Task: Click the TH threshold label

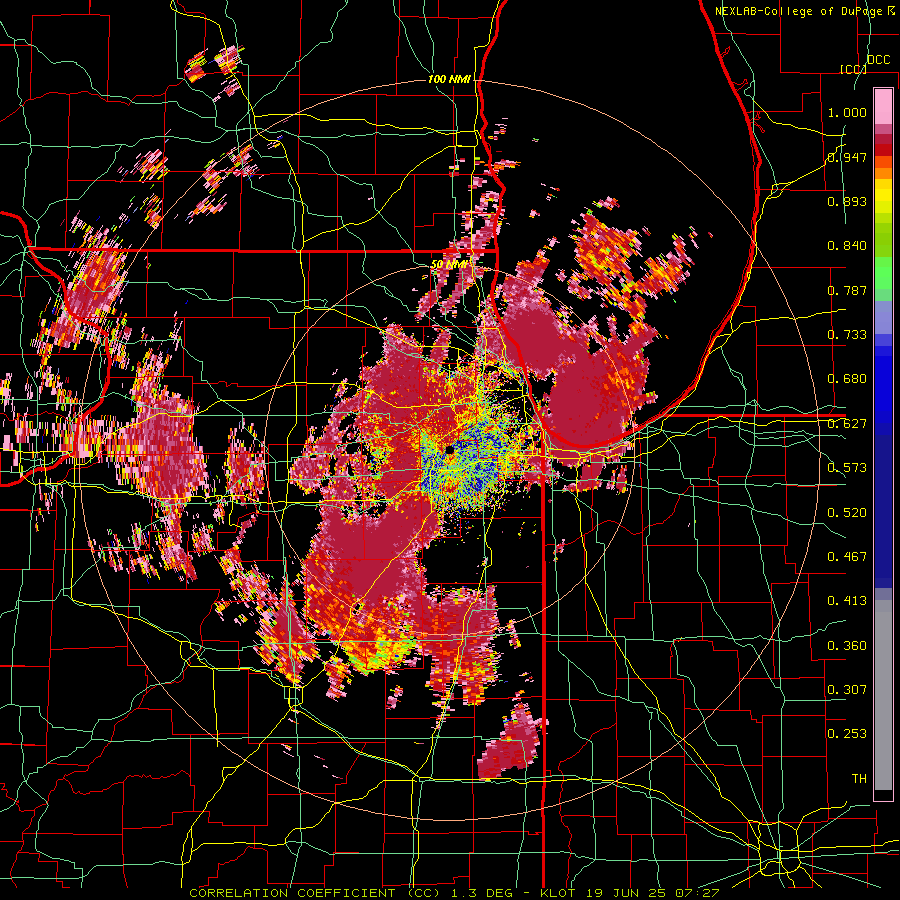Action: (x=859, y=779)
